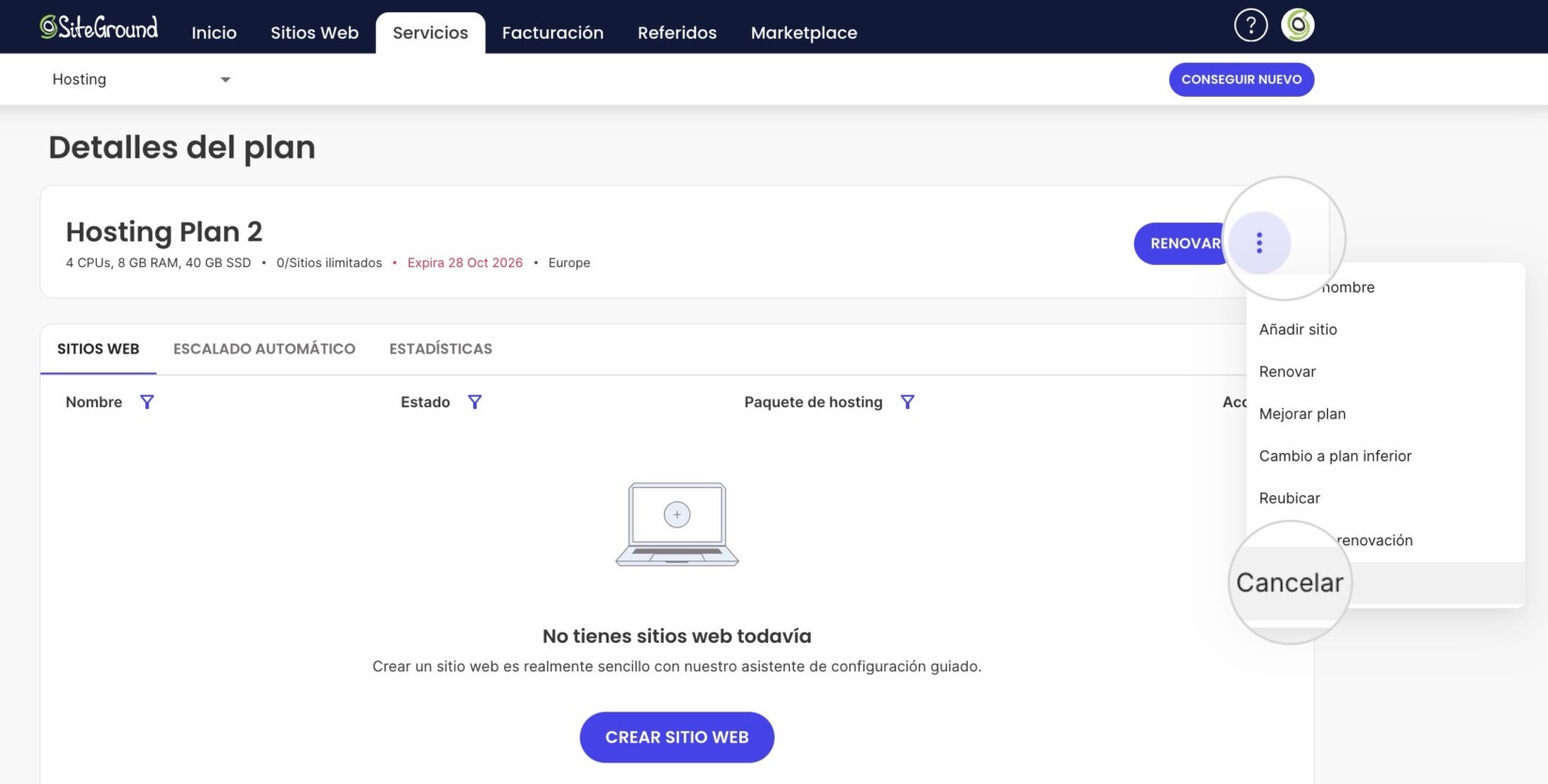The height and width of the screenshot is (784, 1548).
Task: Open the help question mark icon
Action: coord(1251,25)
